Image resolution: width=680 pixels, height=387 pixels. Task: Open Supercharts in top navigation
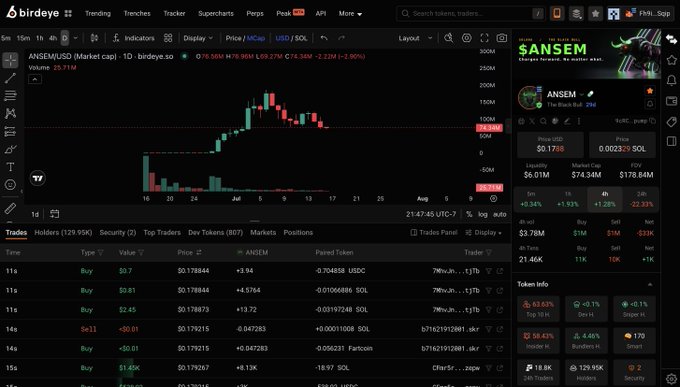tap(216, 13)
